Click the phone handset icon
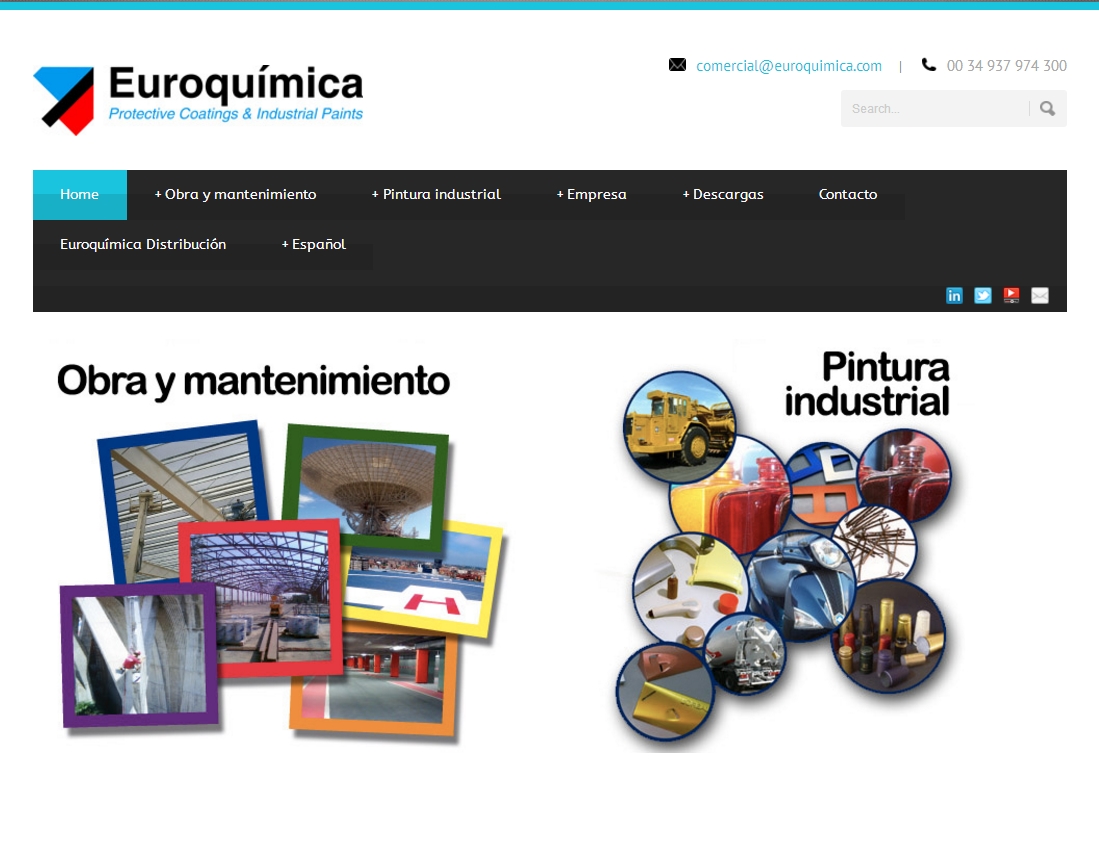The height and width of the screenshot is (843, 1099). click(929, 65)
